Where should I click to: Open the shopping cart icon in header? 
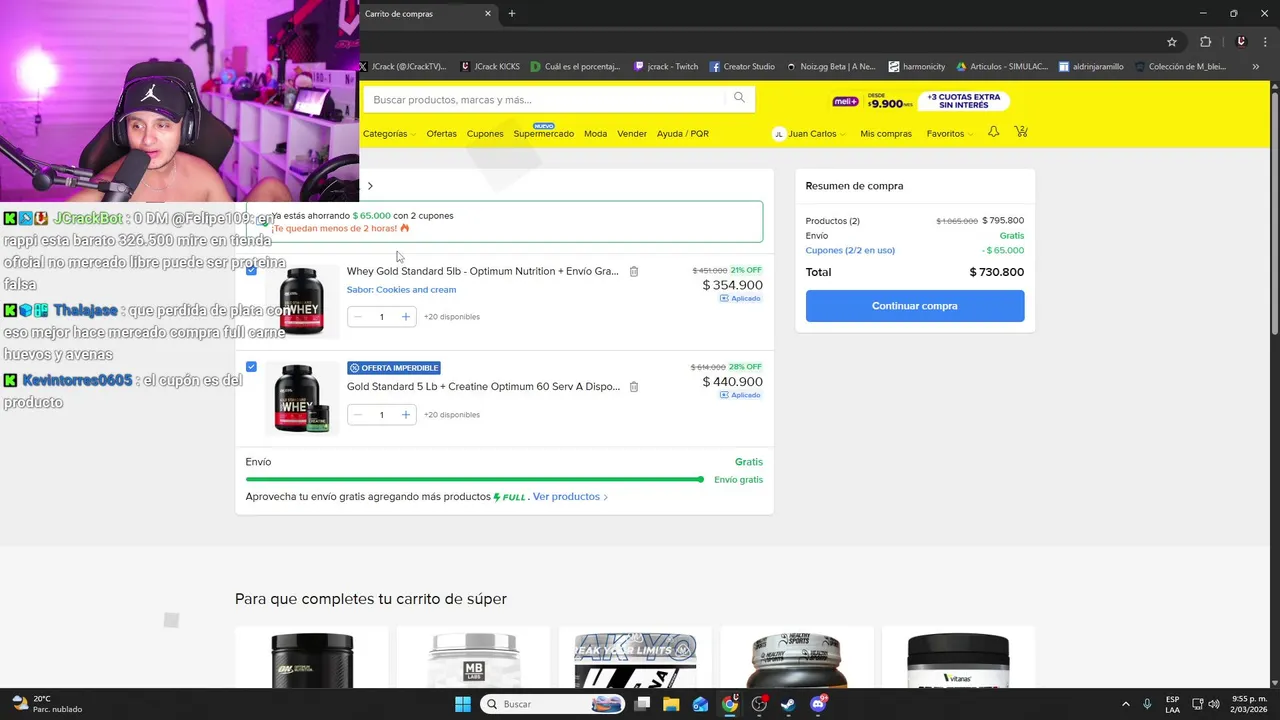(x=1021, y=132)
